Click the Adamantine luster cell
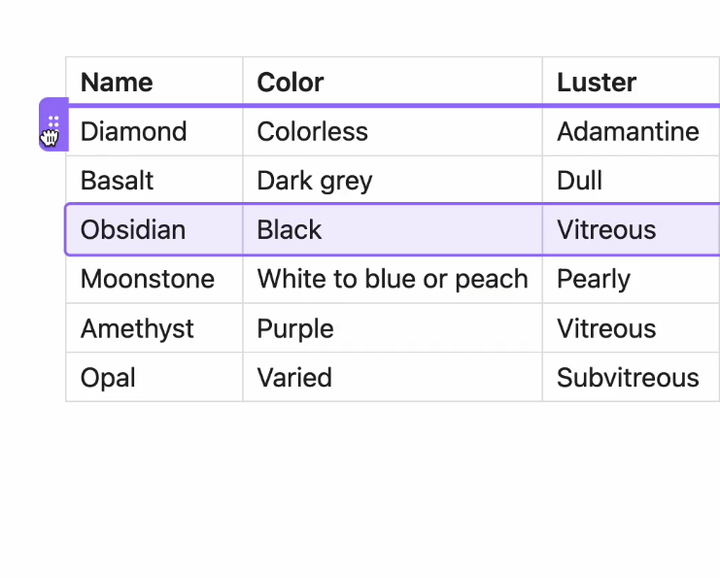Screen dimensions: 720x578 pyautogui.click(x=628, y=131)
